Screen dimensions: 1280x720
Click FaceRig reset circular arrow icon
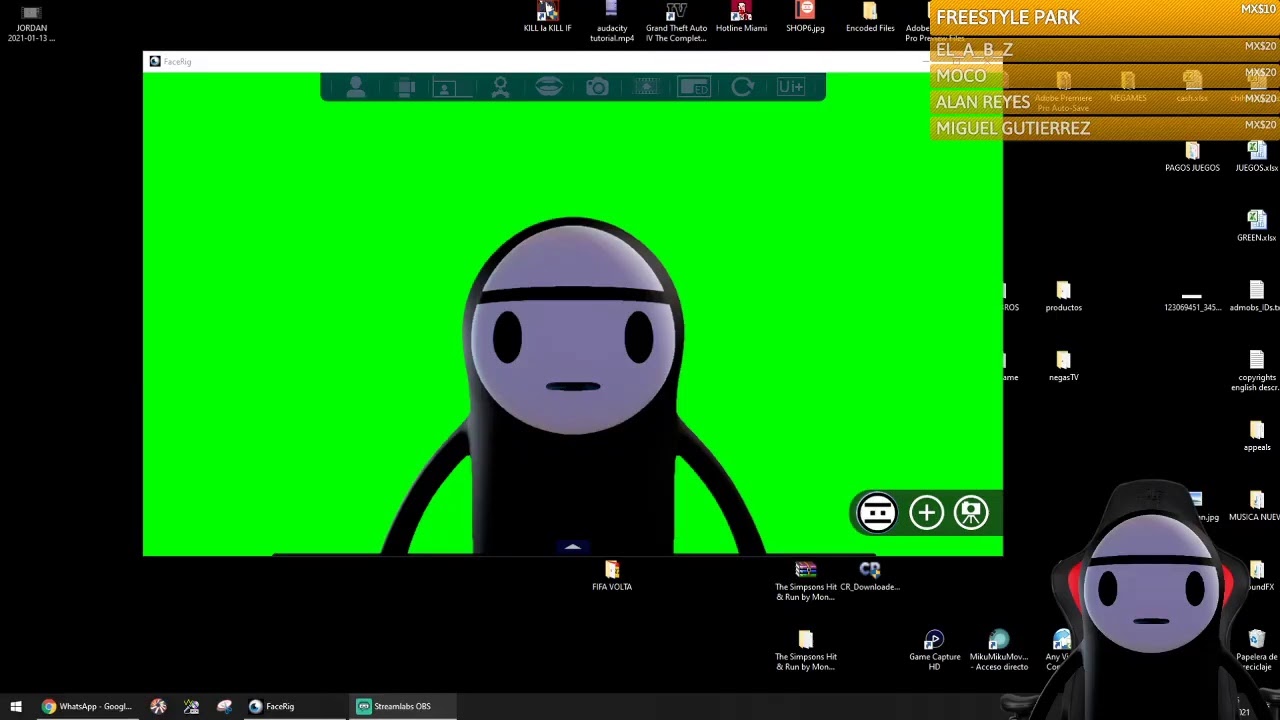pyautogui.click(x=742, y=88)
